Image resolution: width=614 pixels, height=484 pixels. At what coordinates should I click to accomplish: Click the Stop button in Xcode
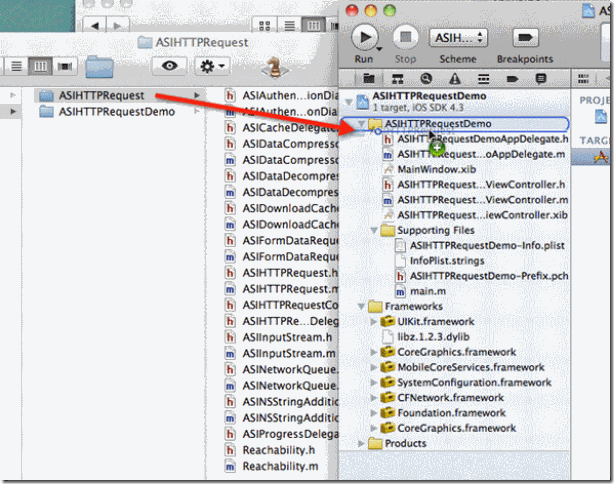point(405,38)
